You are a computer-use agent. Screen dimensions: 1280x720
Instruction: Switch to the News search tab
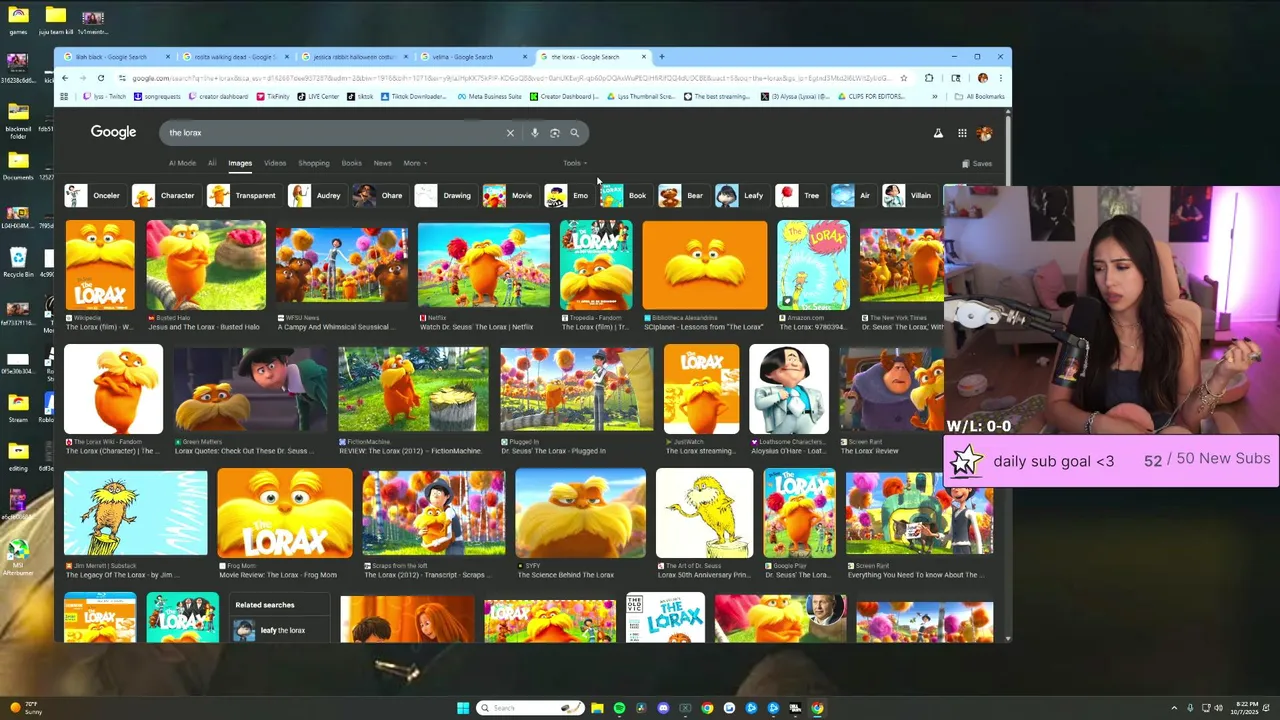[x=382, y=163]
